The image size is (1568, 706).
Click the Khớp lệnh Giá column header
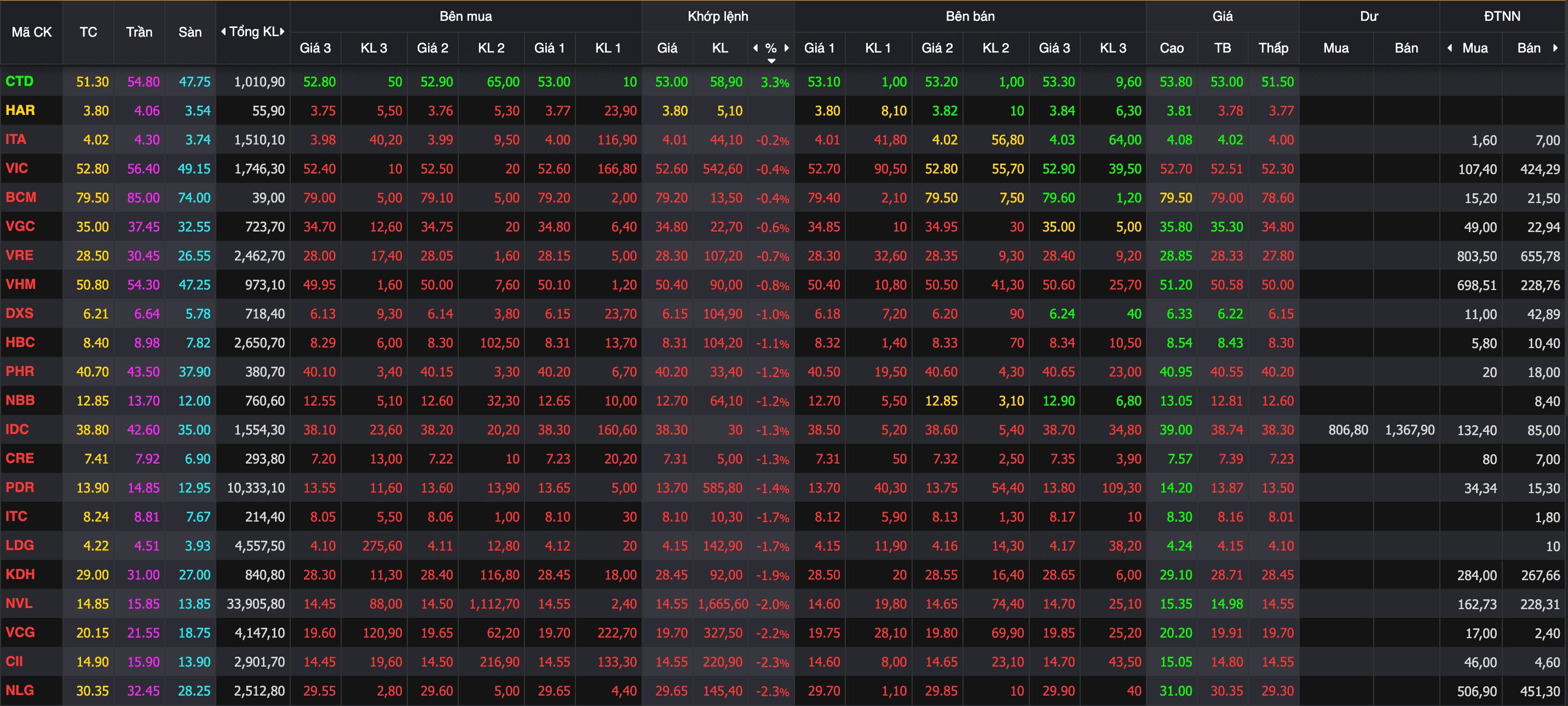point(667,48)
